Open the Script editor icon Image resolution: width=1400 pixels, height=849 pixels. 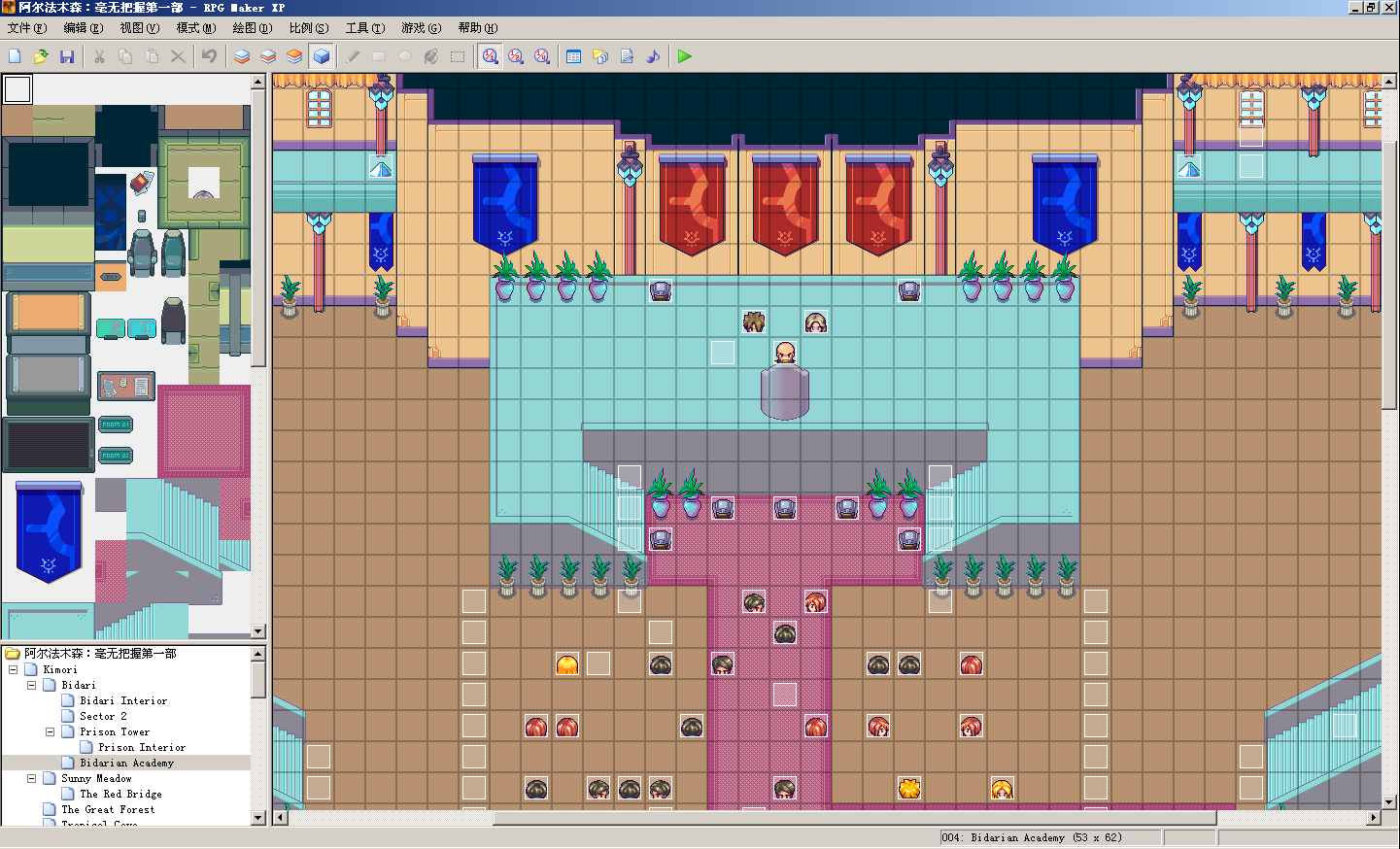627,56
